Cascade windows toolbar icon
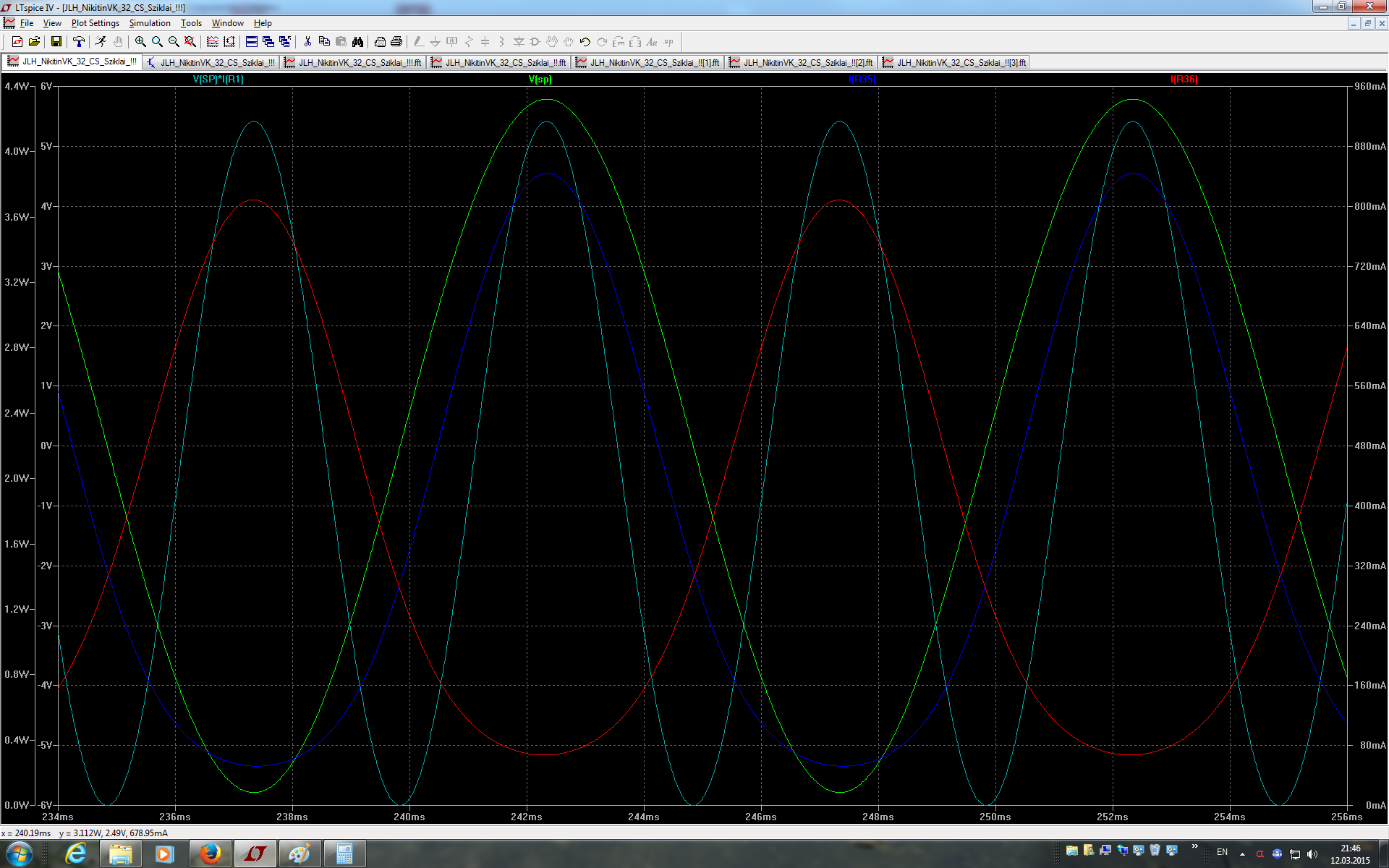 tap(268, 42)
